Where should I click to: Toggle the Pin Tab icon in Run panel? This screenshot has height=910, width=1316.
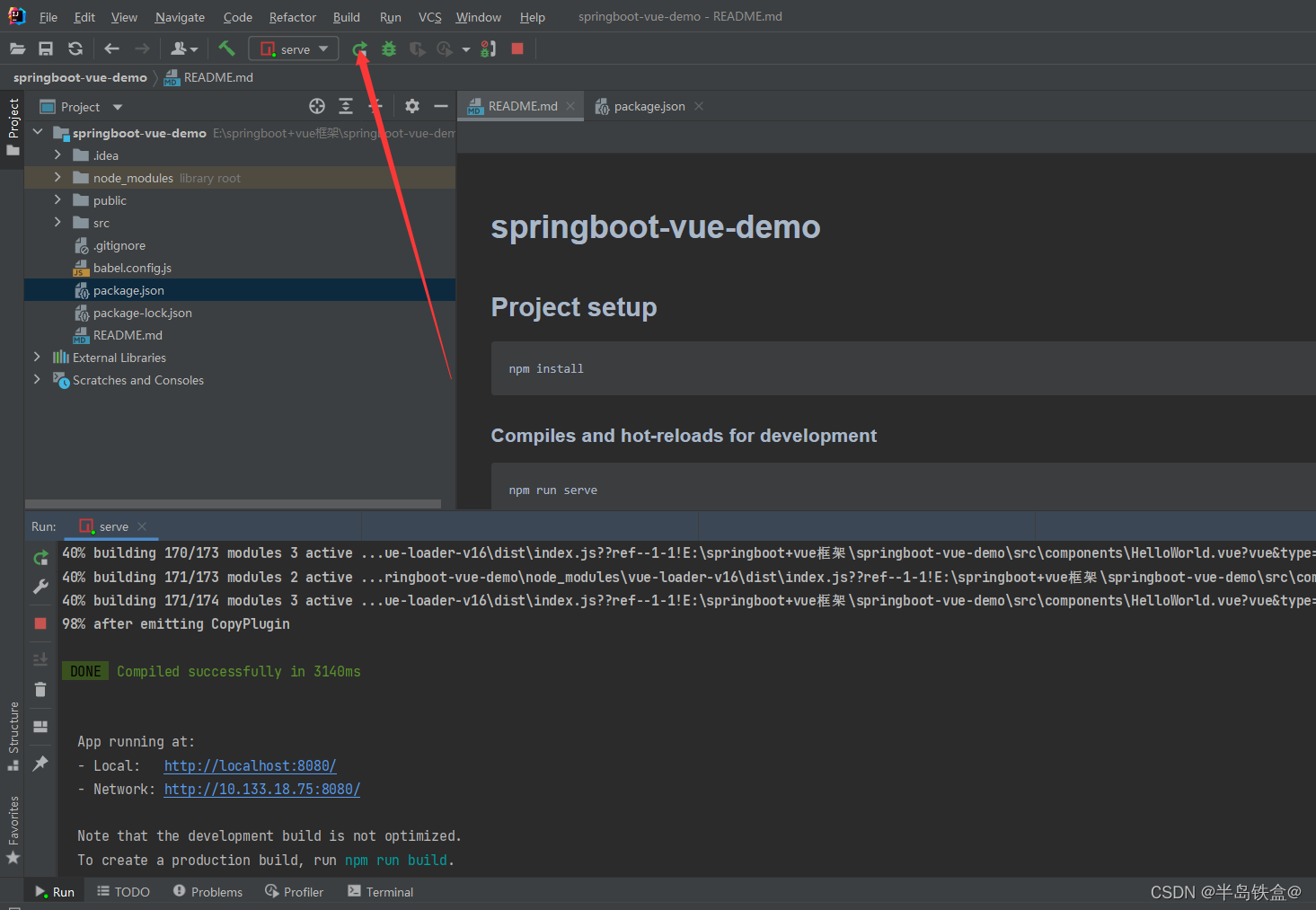click(40, 763)
